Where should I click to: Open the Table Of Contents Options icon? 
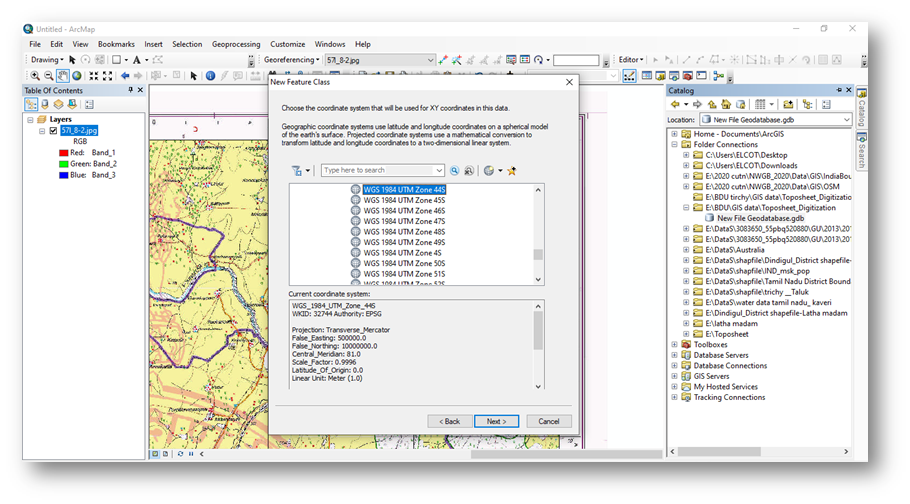89,105
